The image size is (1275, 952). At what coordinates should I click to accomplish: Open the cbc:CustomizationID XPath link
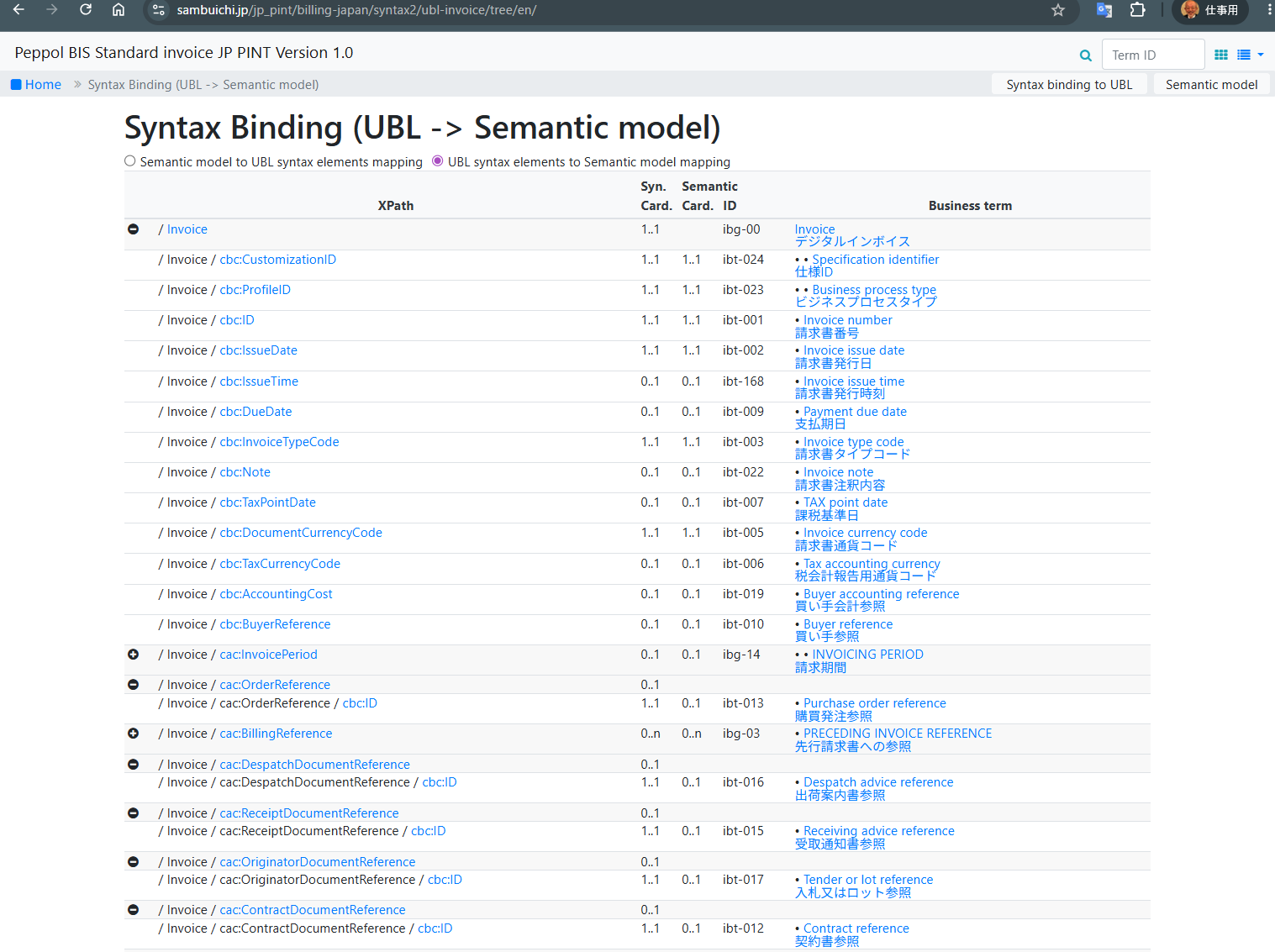[278, 260]
